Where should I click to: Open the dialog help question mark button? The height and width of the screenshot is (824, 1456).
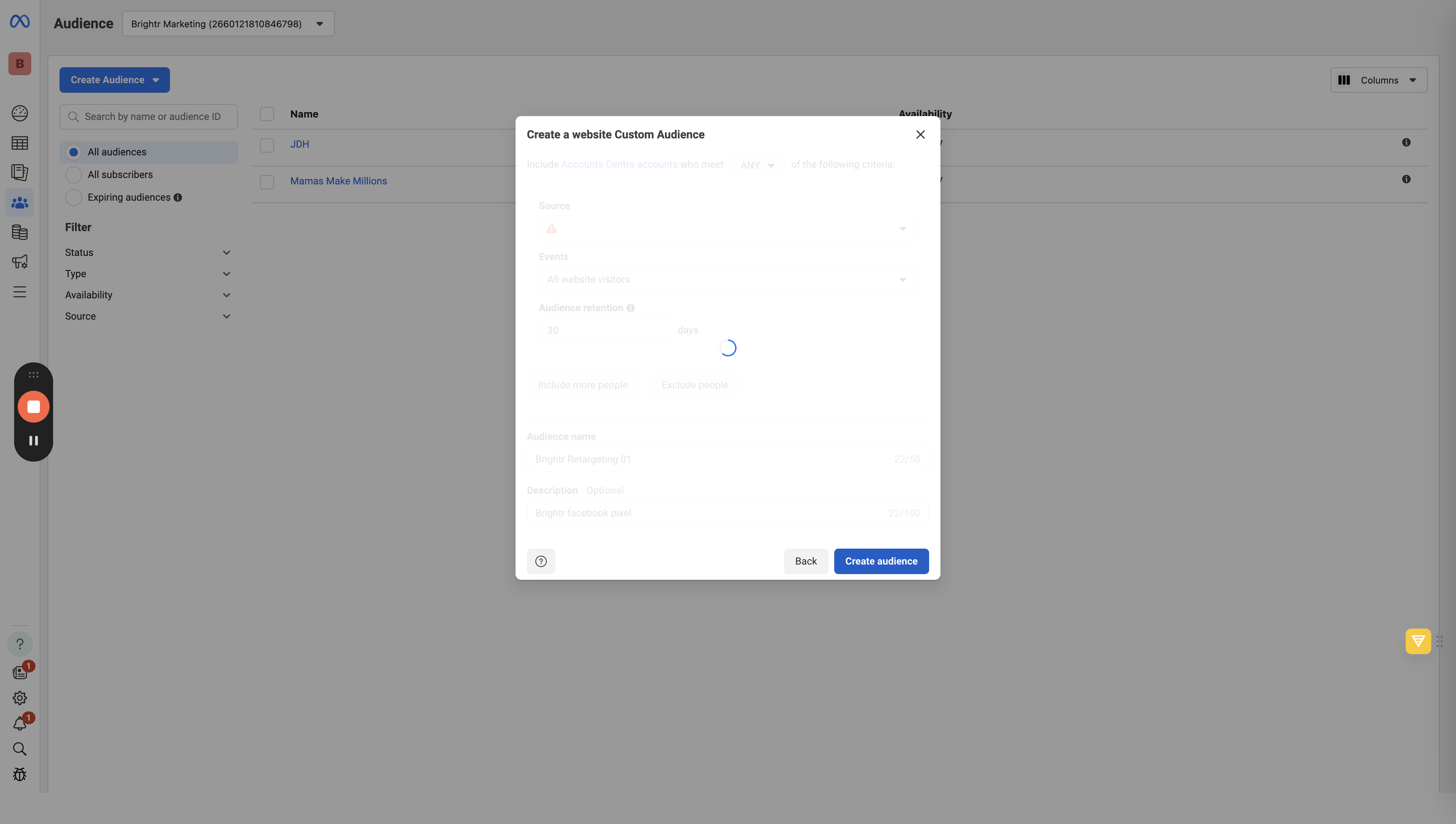click(541, 561)
